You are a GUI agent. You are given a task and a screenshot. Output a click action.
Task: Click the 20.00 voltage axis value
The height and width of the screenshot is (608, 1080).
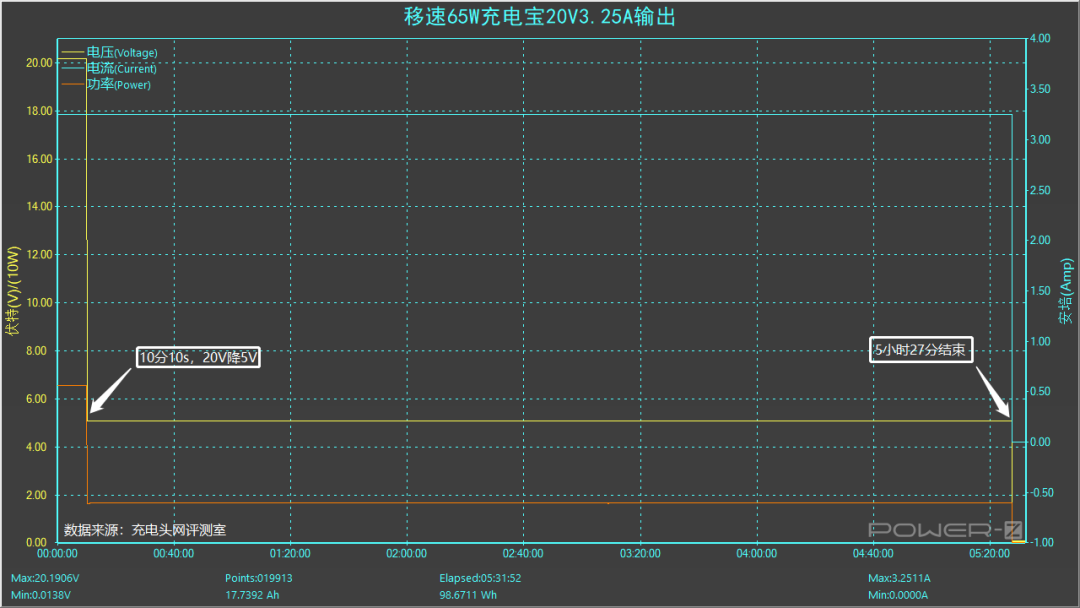[x=39, y=63]
